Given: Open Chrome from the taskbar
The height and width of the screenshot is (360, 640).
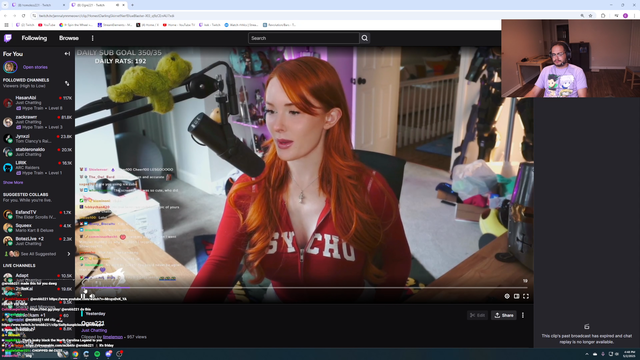Looking at the screenshot, I should click(75, 354).
